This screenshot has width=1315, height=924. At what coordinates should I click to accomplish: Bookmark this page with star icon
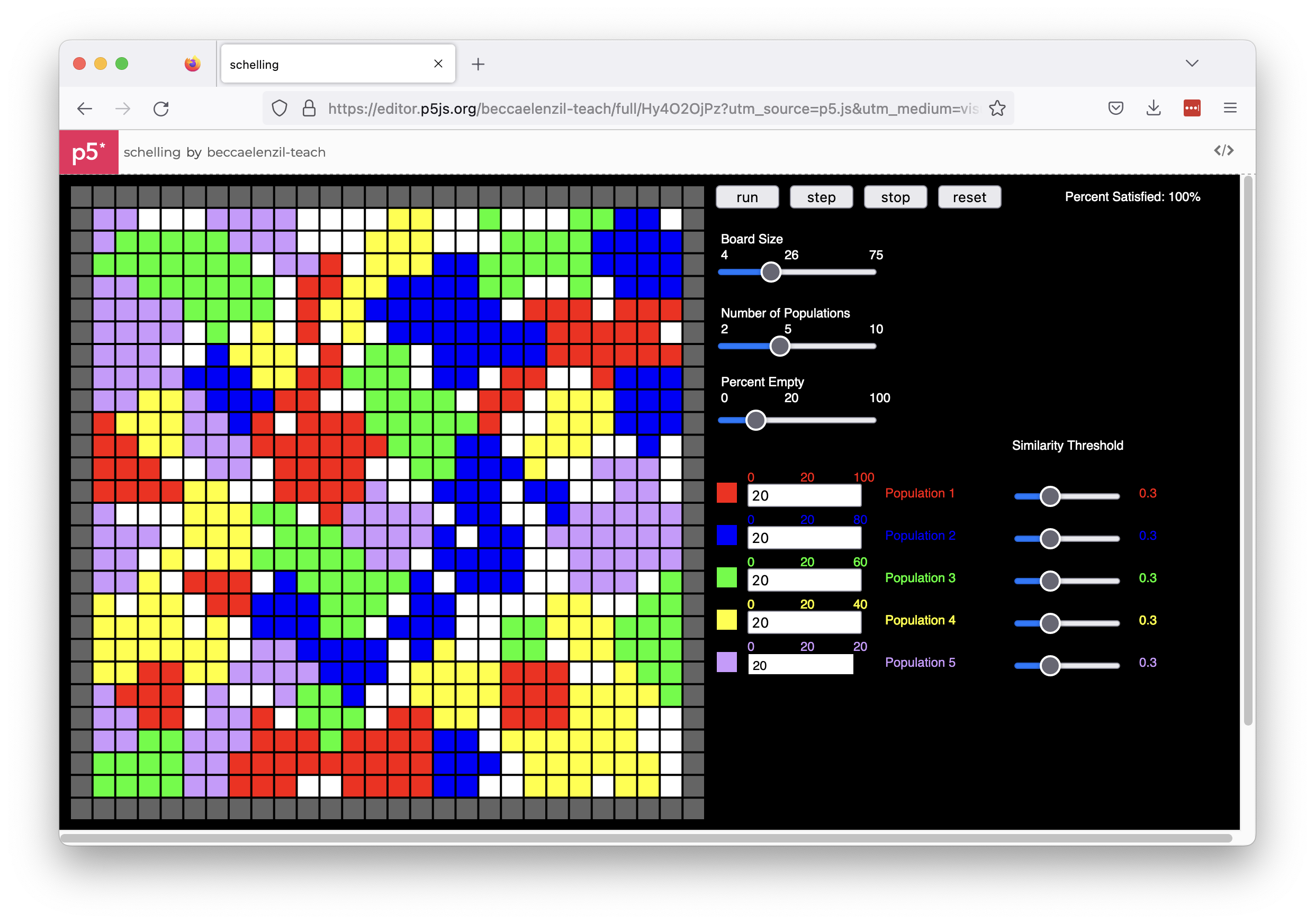(x=997, y=108)
